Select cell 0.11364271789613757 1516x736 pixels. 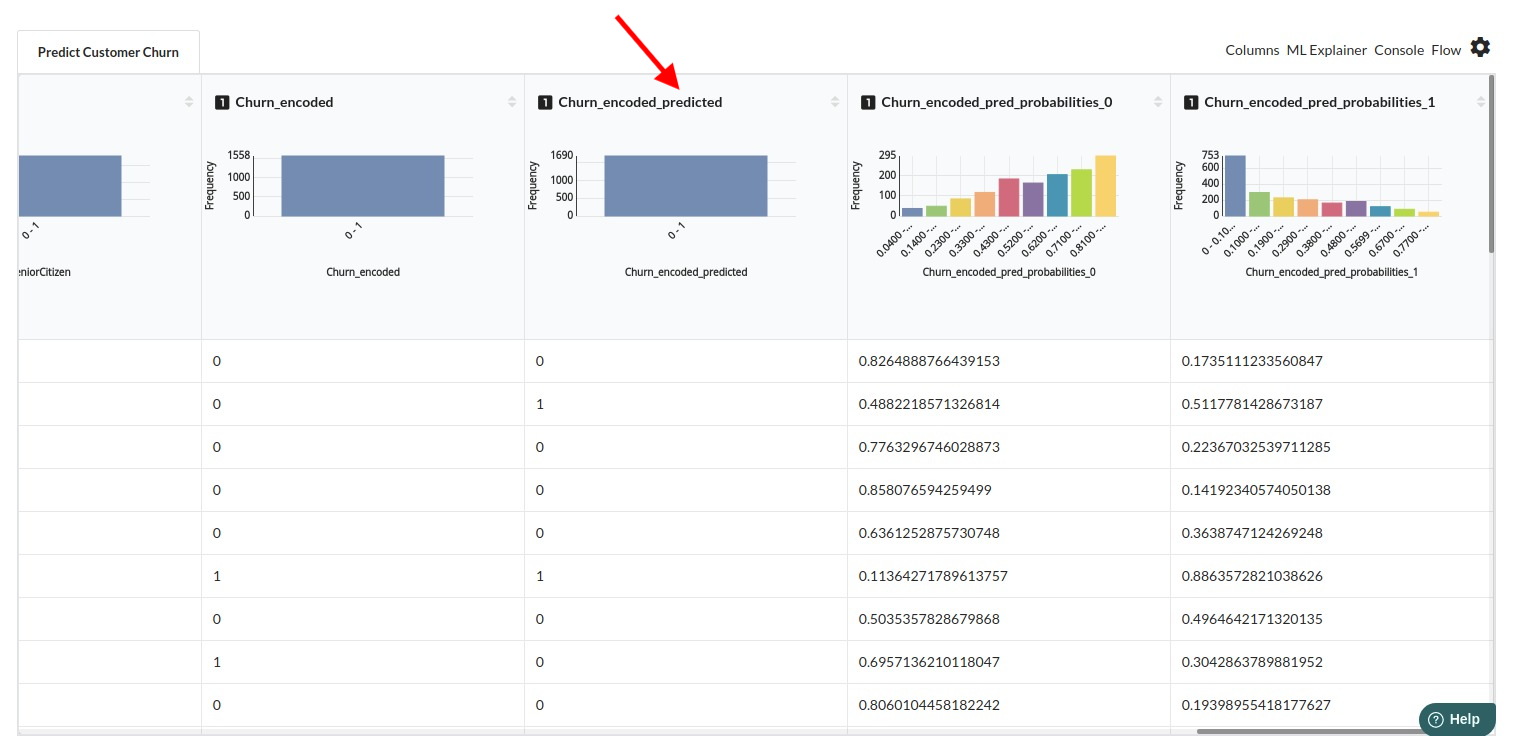[x=1008, y=576]
